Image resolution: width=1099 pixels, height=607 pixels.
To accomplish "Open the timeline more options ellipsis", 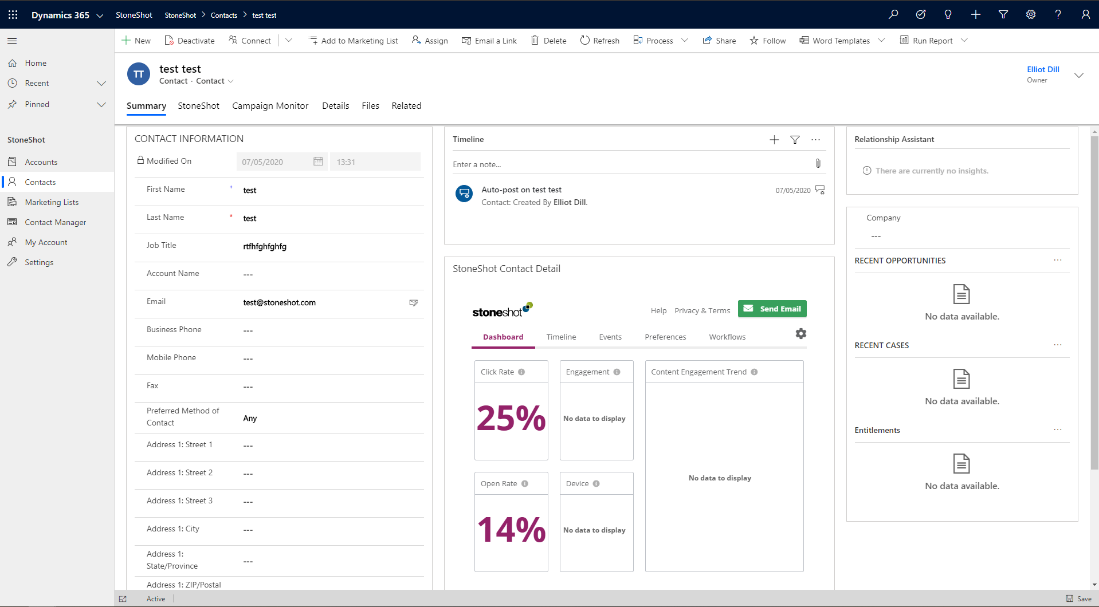I will [816, 139].
